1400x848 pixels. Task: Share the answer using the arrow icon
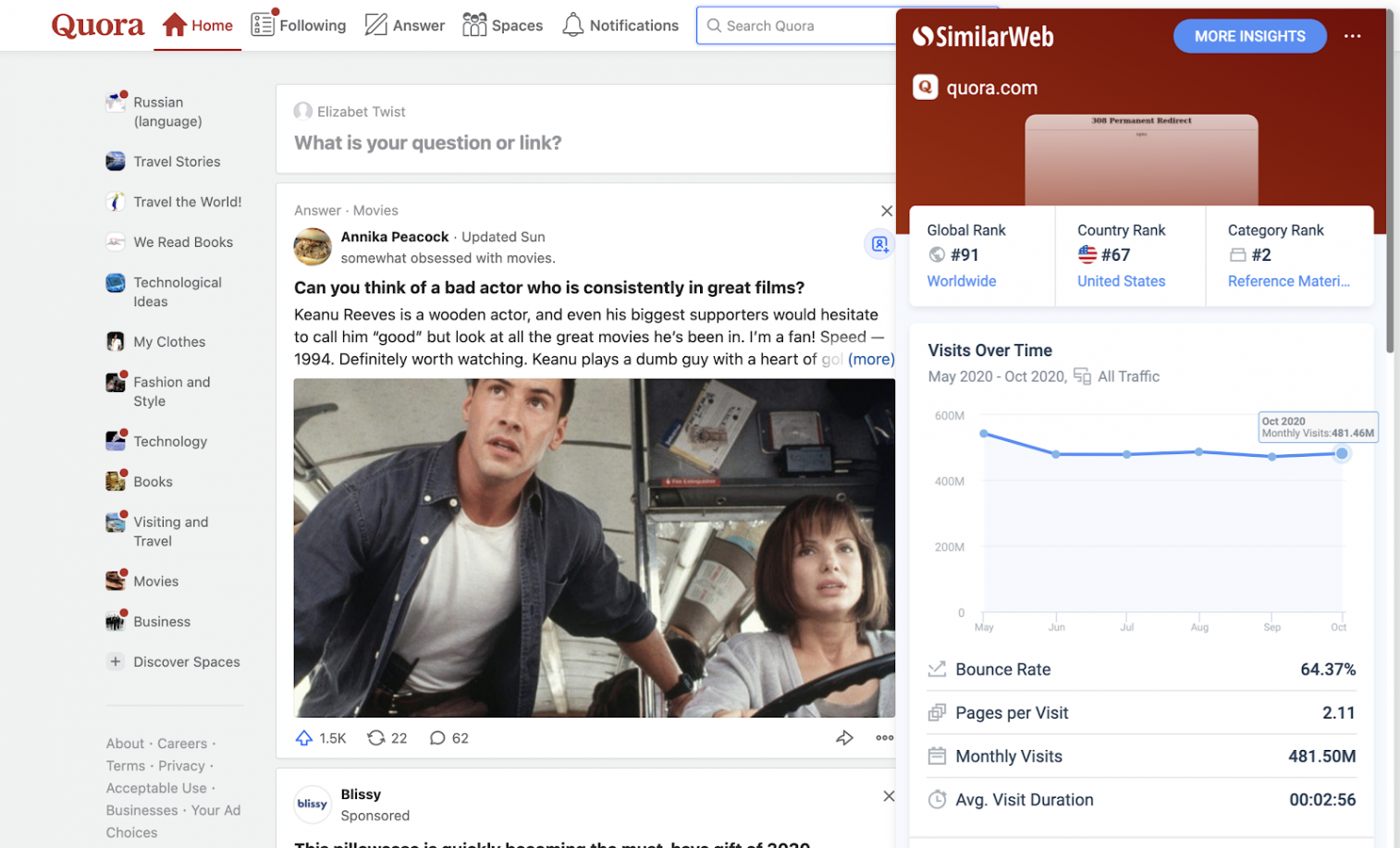pyautogui.click(x=844, y=738)
